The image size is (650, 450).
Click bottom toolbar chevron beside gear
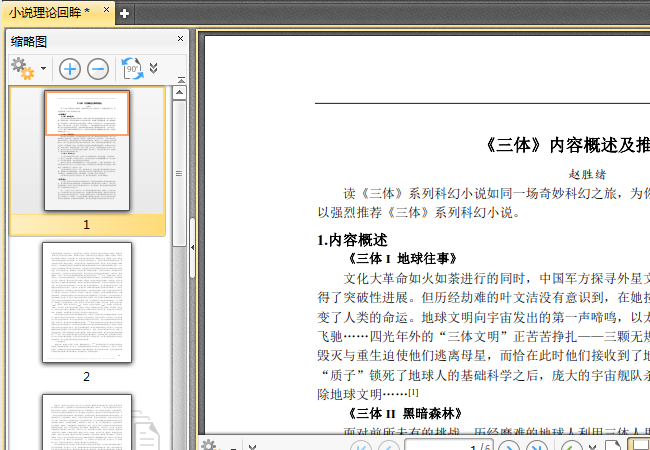point(253,447)
